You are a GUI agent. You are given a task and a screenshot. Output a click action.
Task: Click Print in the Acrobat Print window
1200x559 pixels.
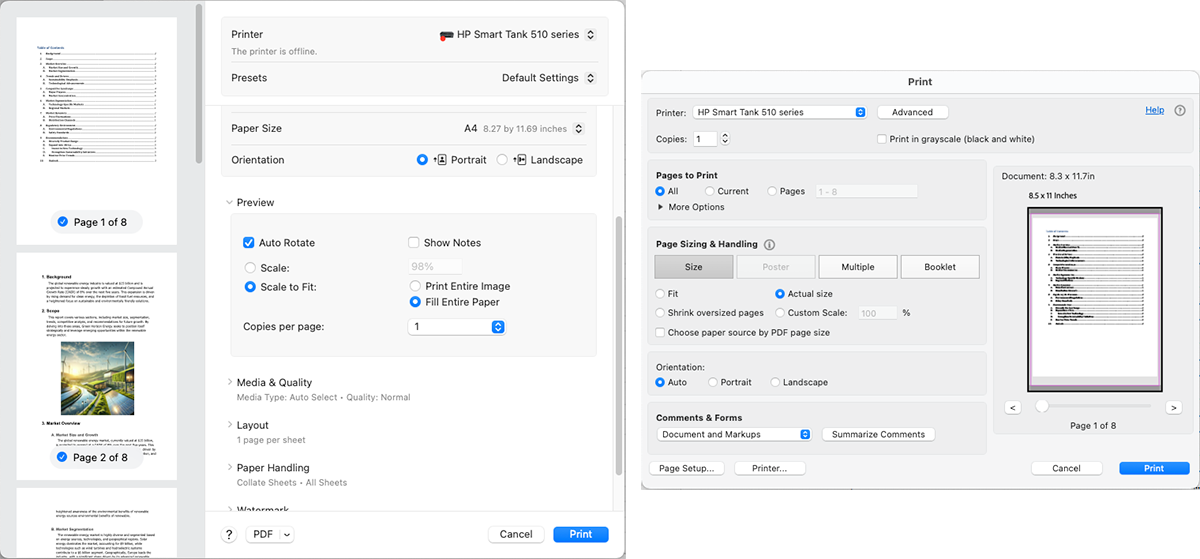click(1154, 468)
